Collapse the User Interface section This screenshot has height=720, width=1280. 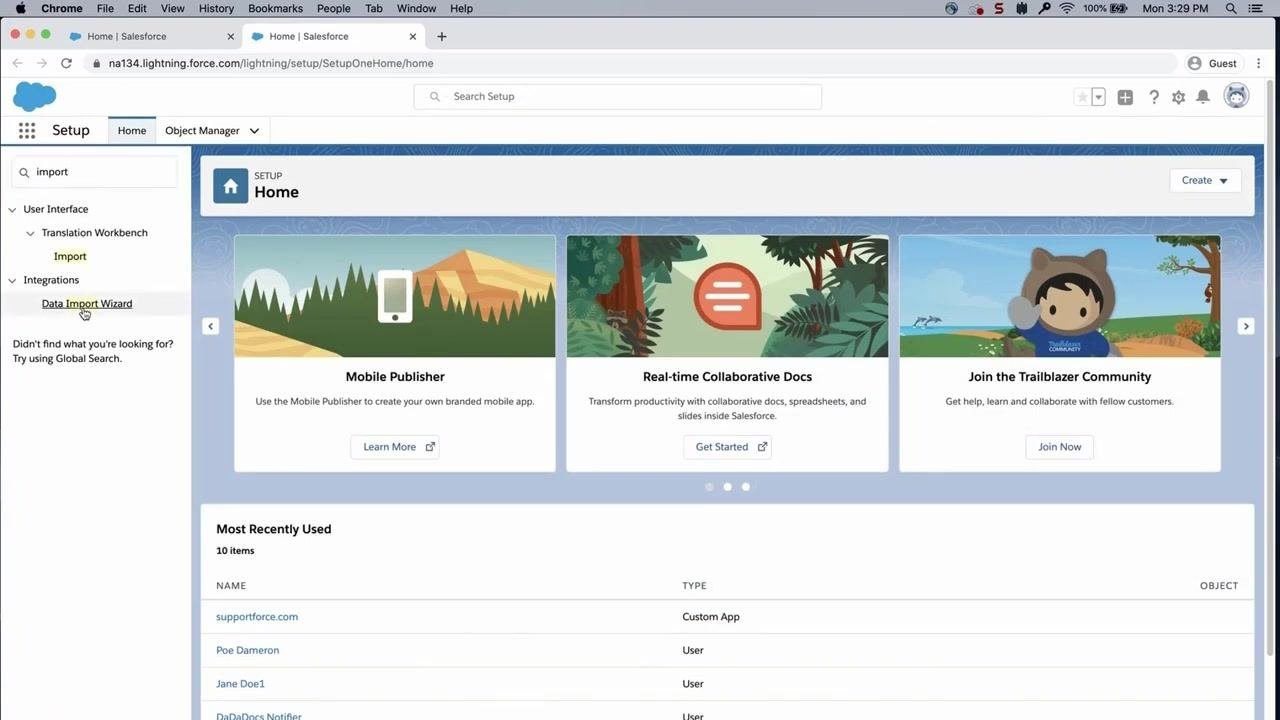pos(13,209)
